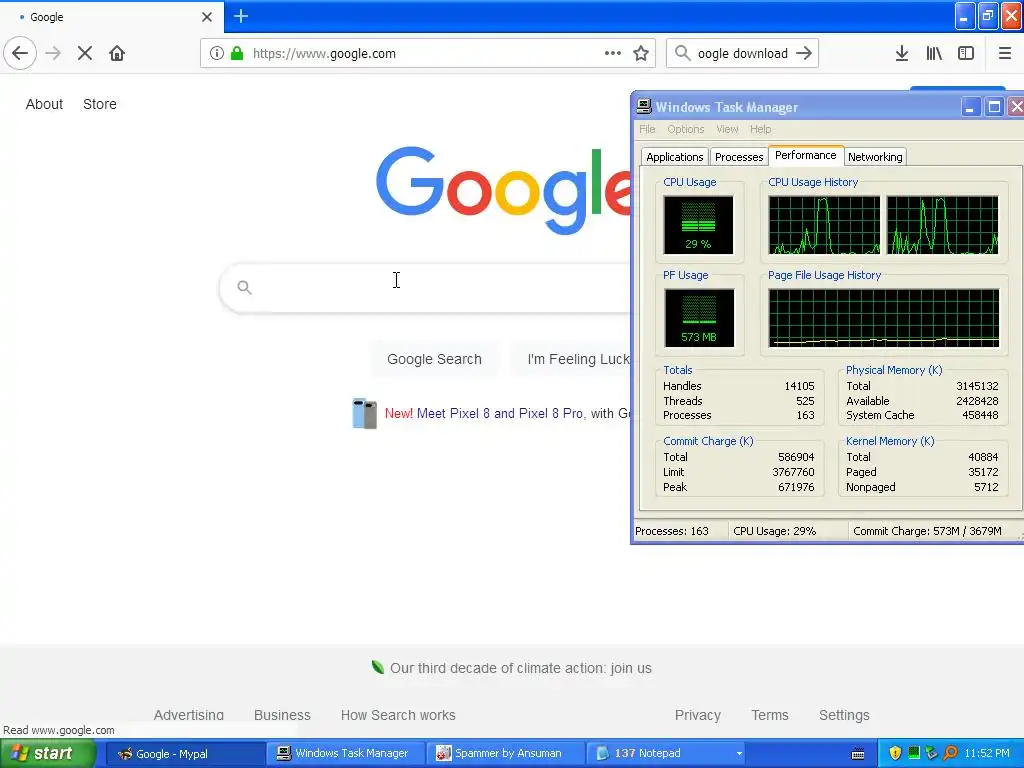1024x768 pixels.
Task: Click the oogle download search field
Action: click(x=743, y=53)
